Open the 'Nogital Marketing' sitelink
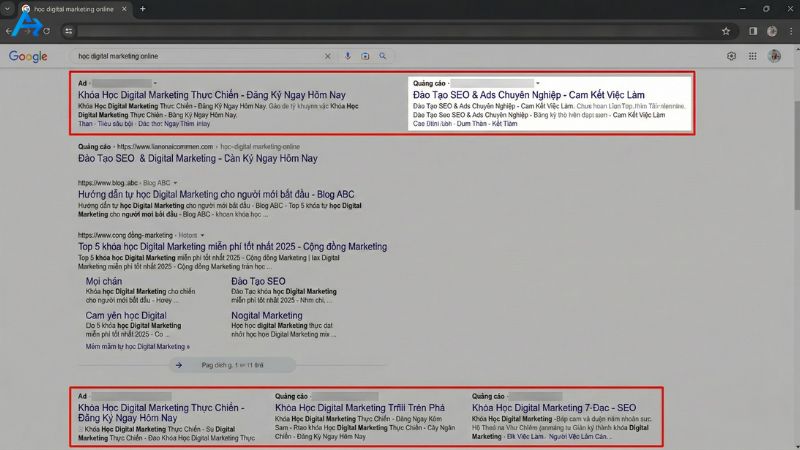 pos(267,315)
